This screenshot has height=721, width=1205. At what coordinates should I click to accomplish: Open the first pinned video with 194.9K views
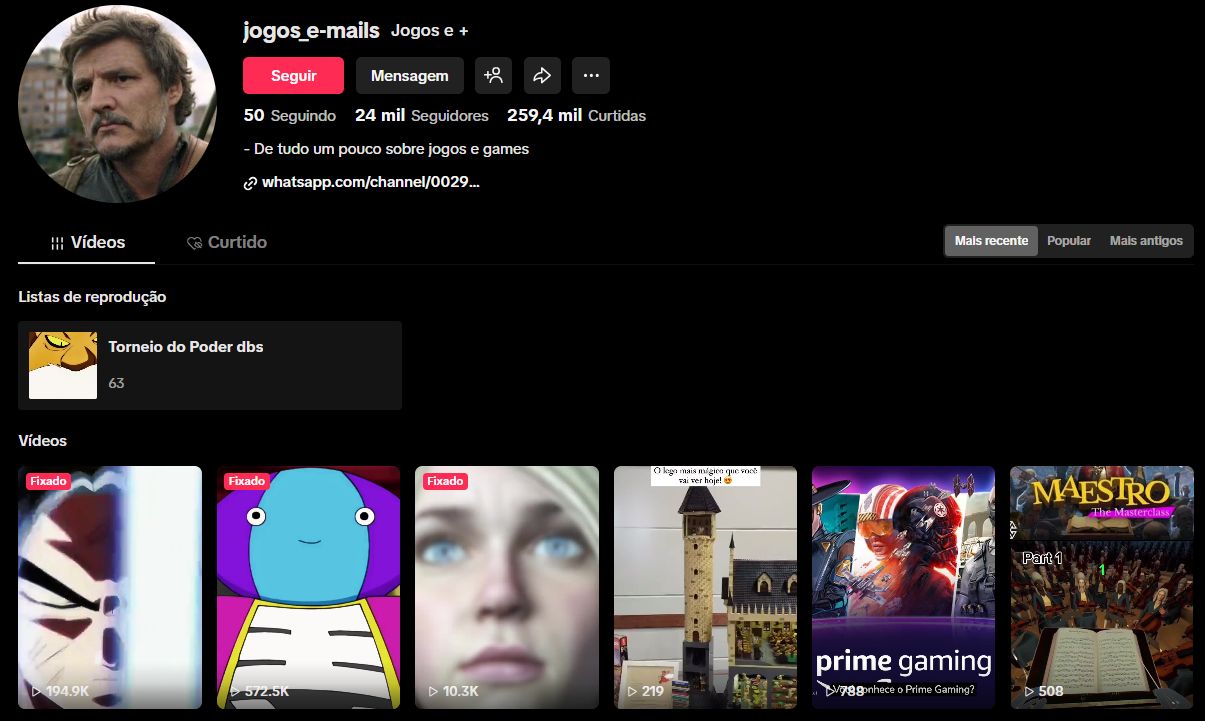point(110,587)
